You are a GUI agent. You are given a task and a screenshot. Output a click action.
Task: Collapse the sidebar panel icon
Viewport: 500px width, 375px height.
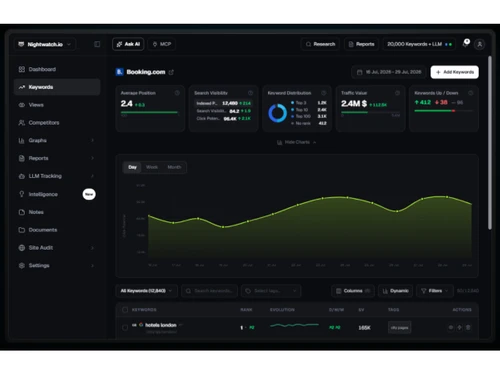(x=97, y=44)
